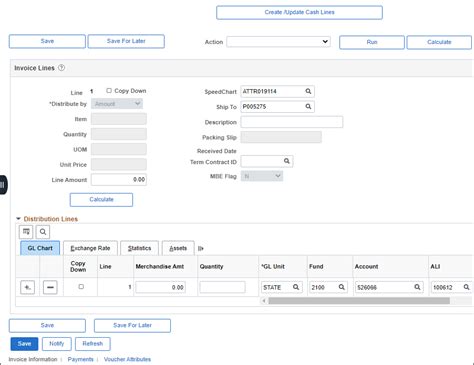Image resolution: width=474 pixels, height=365 pixels.
Task: Add a distribution line with plus button
Action: click(27, 287)
